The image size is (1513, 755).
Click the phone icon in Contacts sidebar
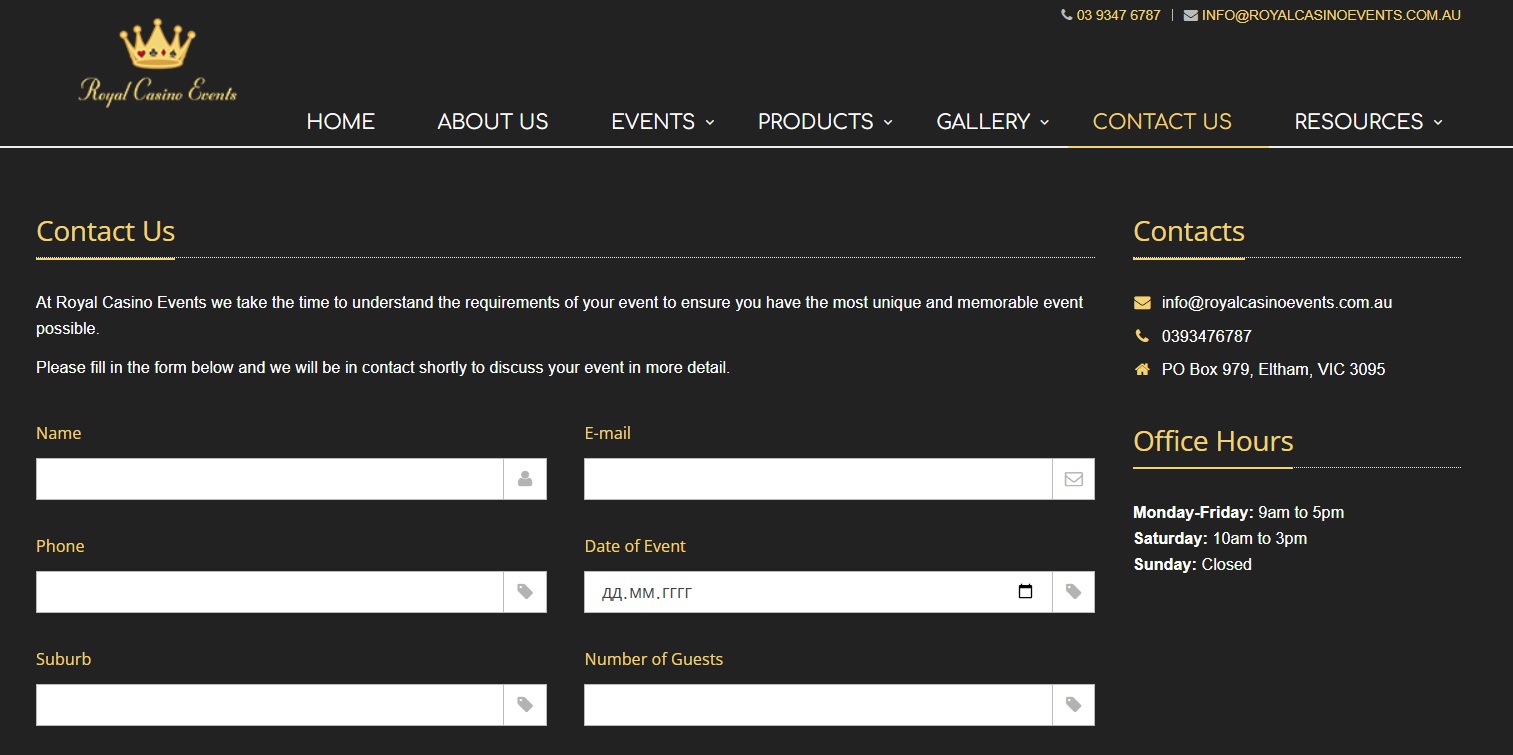pyautogui.click(x=1142, y=336)
